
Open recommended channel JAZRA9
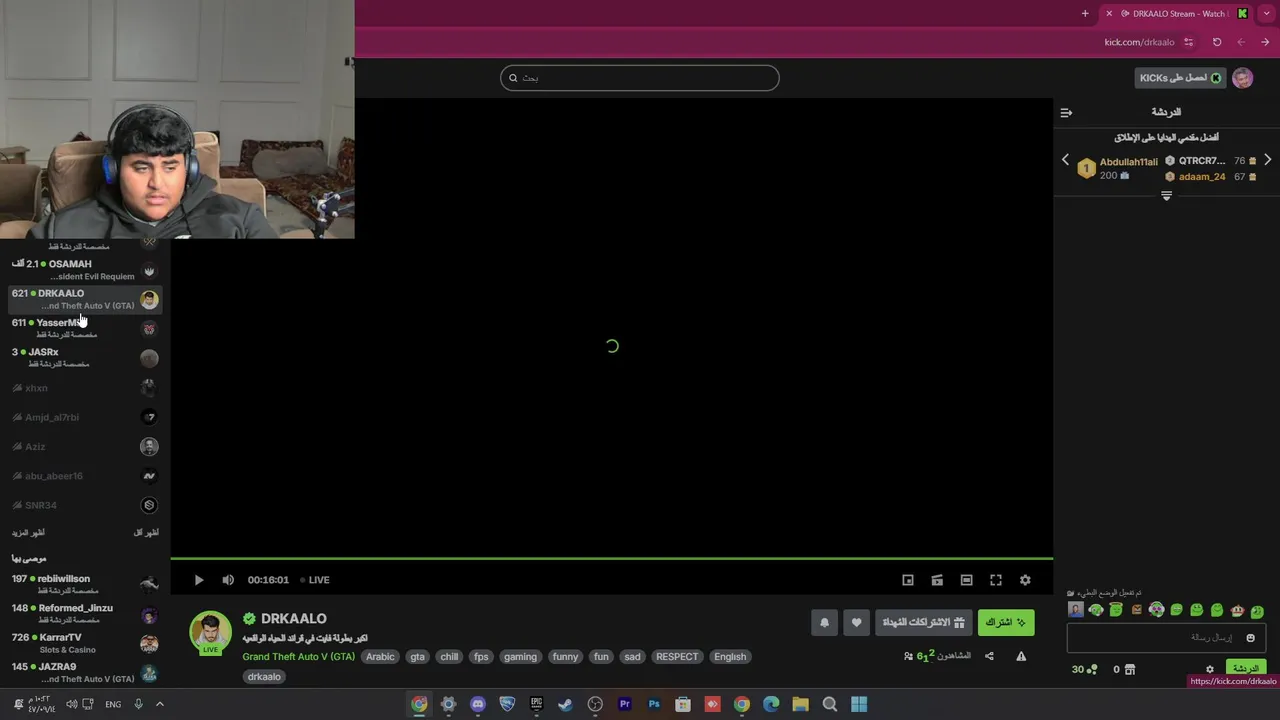(x=85, y=672)
